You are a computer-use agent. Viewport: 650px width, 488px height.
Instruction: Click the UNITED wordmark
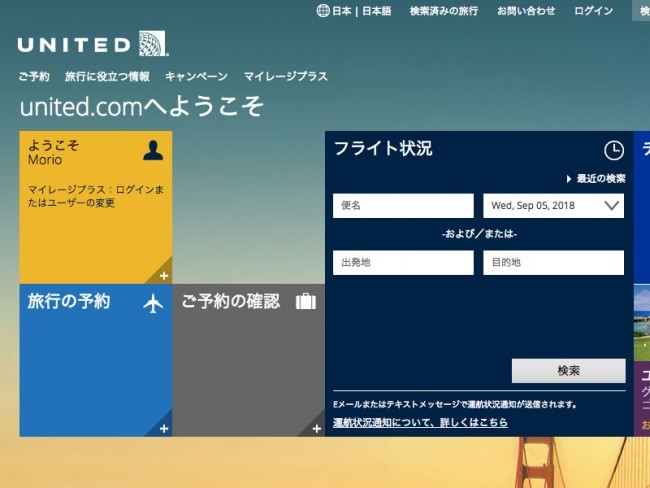pos(74,45)
